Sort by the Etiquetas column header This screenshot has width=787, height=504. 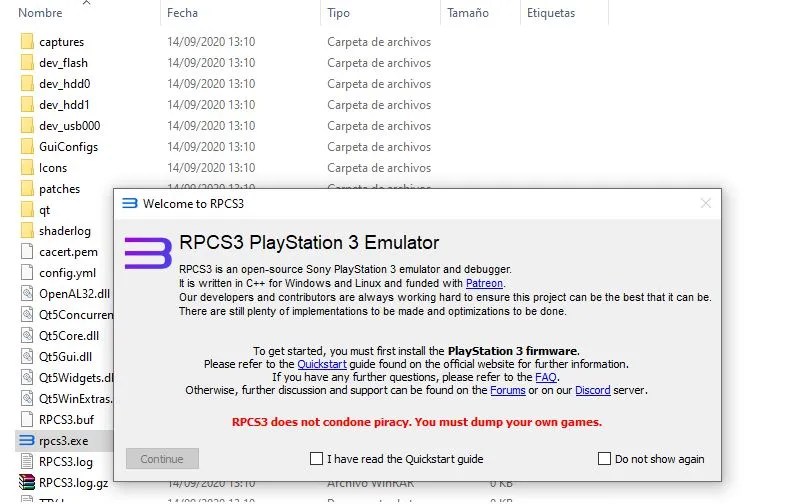[551, 13]
